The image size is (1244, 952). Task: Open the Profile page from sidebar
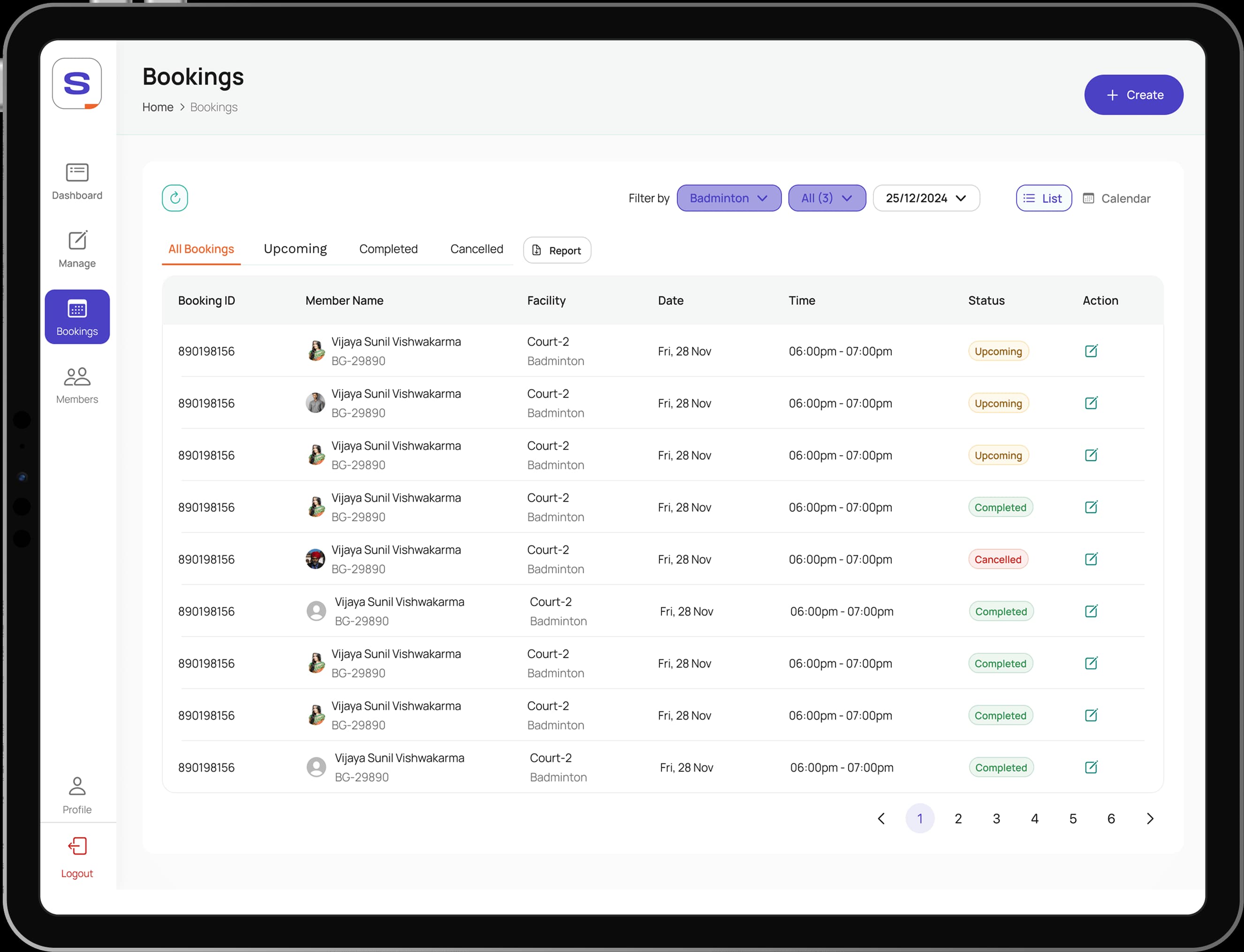click(x=77, y=794)
